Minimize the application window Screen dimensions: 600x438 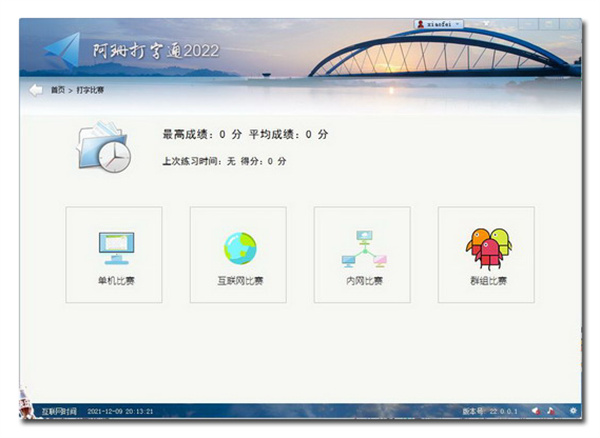coord(528,24)
